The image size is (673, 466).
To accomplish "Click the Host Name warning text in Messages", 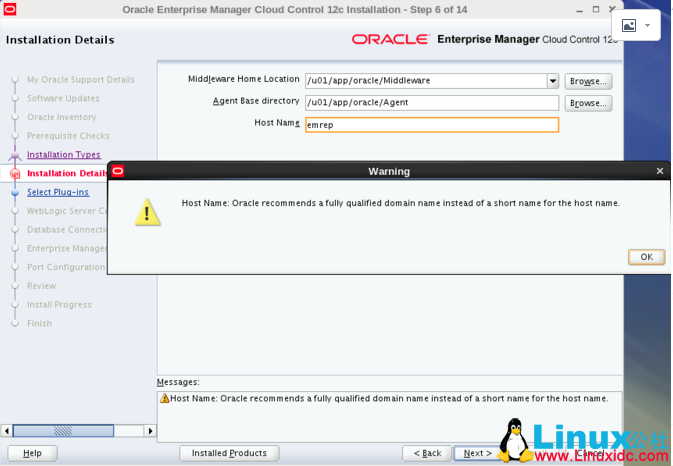I will [x=389, y=398].
